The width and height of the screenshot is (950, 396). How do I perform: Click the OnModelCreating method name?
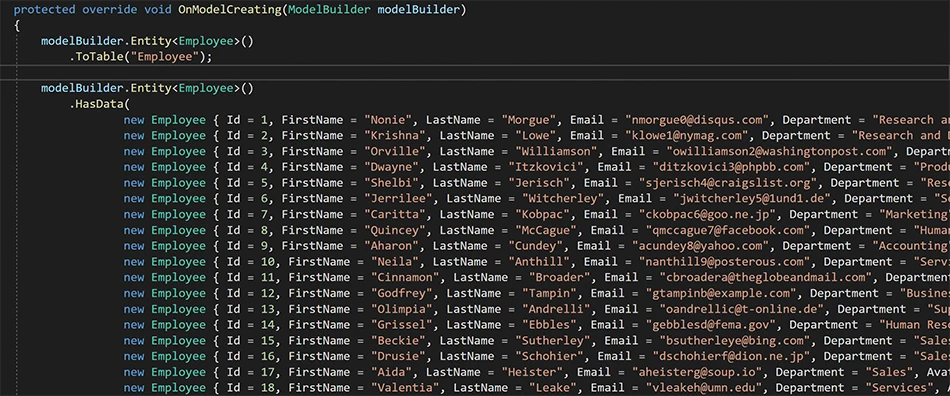coord(230,10)
